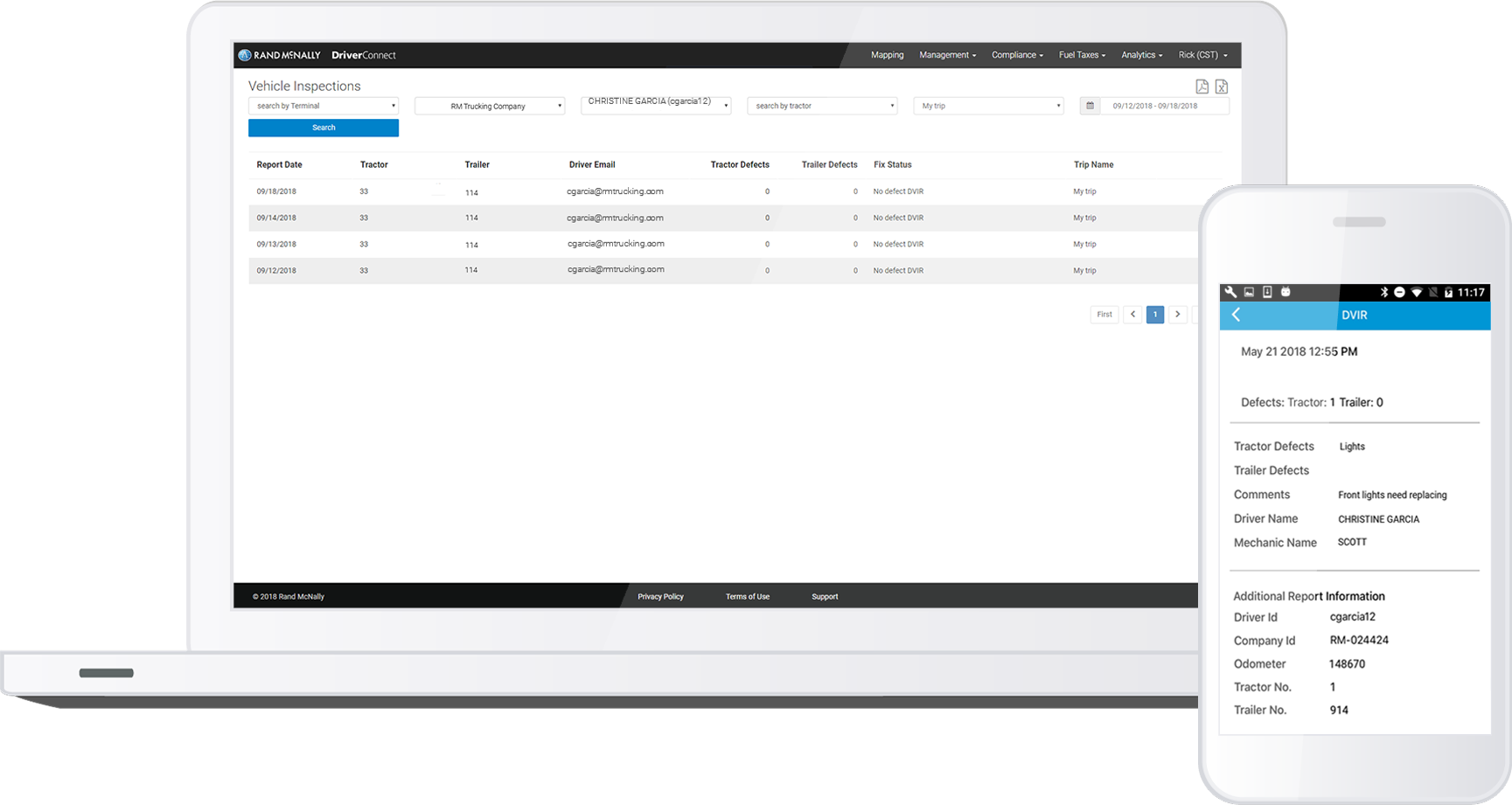This screenshot has height=805, width=1512.
Task: Export inspections as Excel icon
Action: point(1222,87)
